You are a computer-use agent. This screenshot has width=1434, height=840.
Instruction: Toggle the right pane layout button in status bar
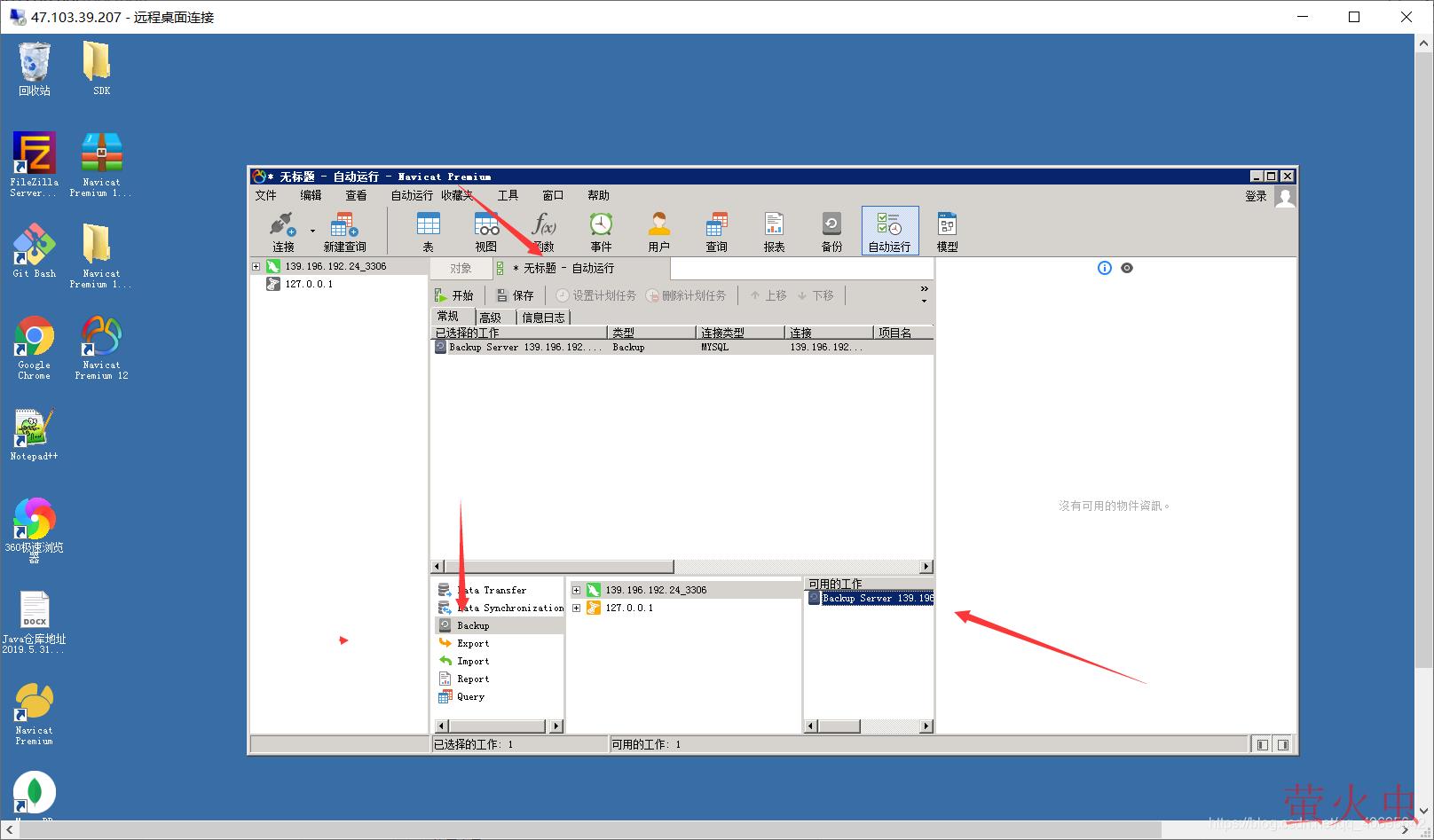[1283, 745]
